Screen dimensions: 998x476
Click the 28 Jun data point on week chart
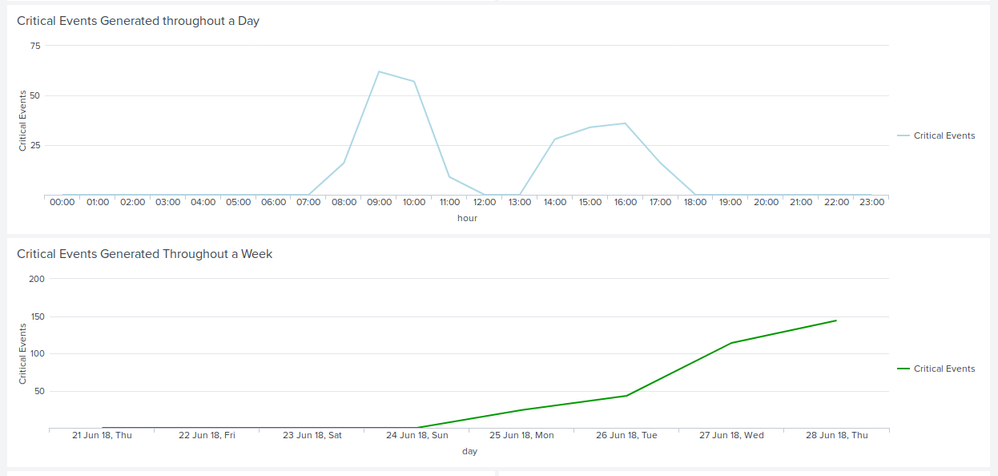tap(836, 320)
